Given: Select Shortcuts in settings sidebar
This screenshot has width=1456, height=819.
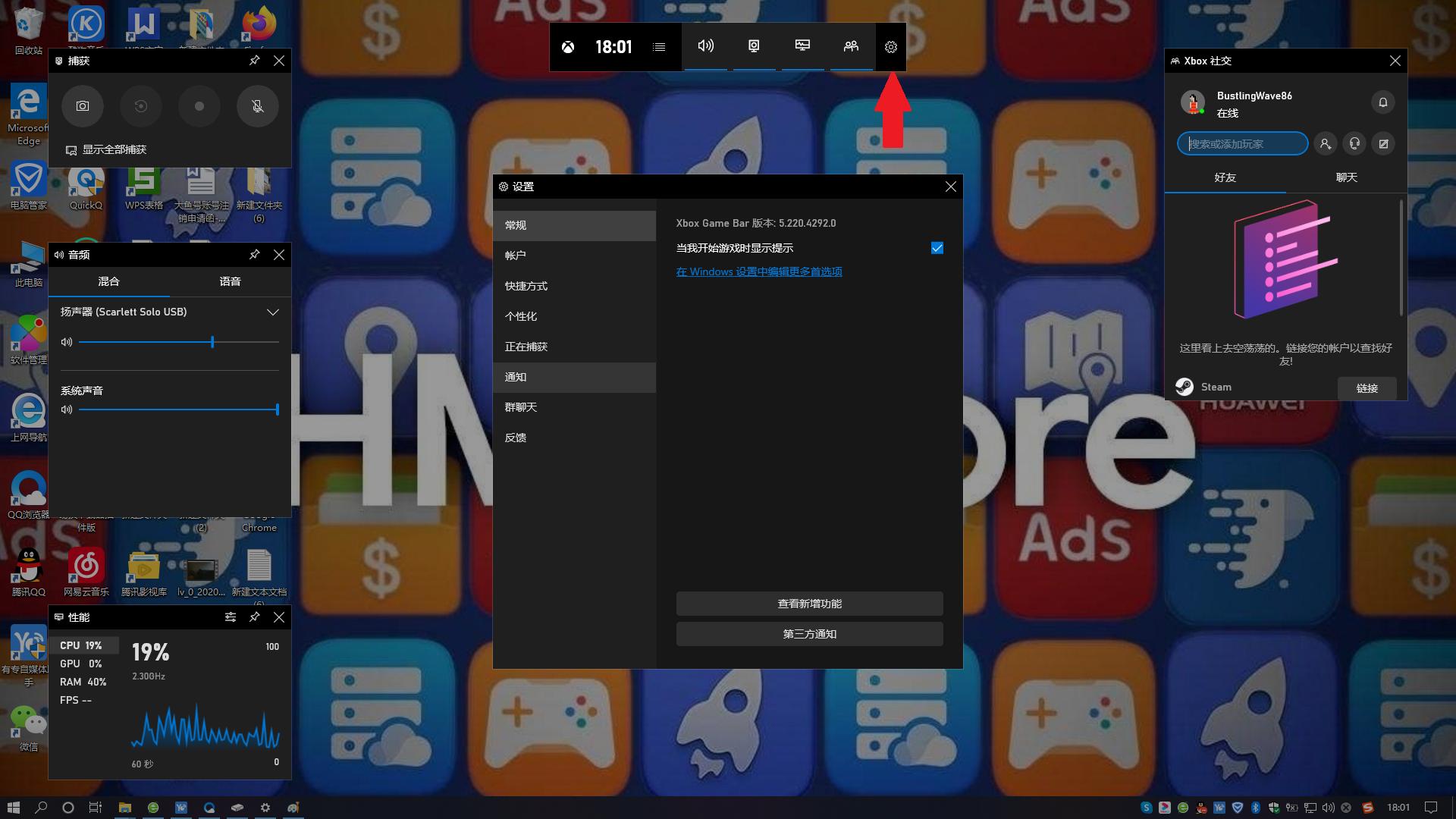Looking at the screenshot, I should [x=526, y=286].
